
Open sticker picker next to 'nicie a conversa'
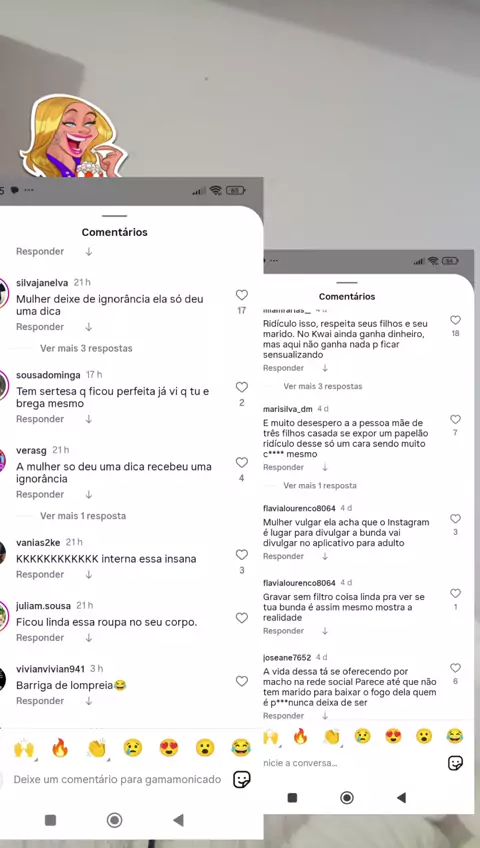[x=455, y=763]
